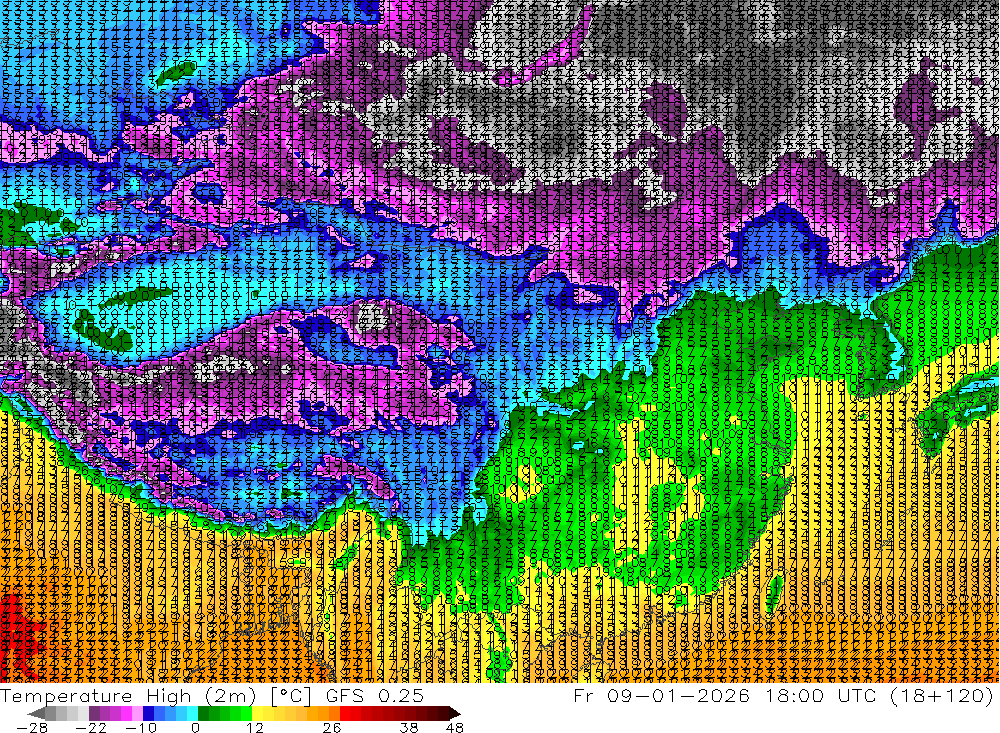
Task: Click the '(18+120)' forecast run label
Action: [x=941, y=695]
